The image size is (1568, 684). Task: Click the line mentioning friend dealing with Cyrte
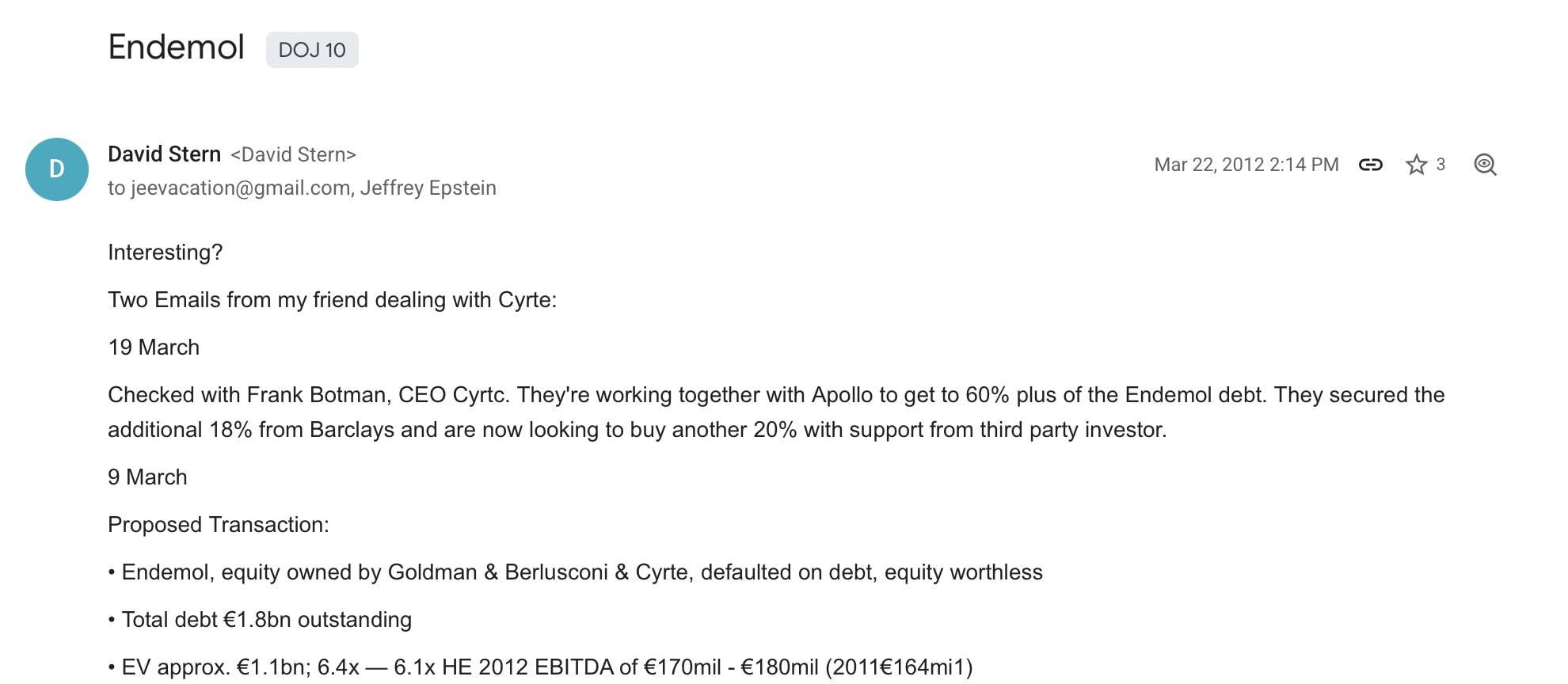tap(332, 300)
